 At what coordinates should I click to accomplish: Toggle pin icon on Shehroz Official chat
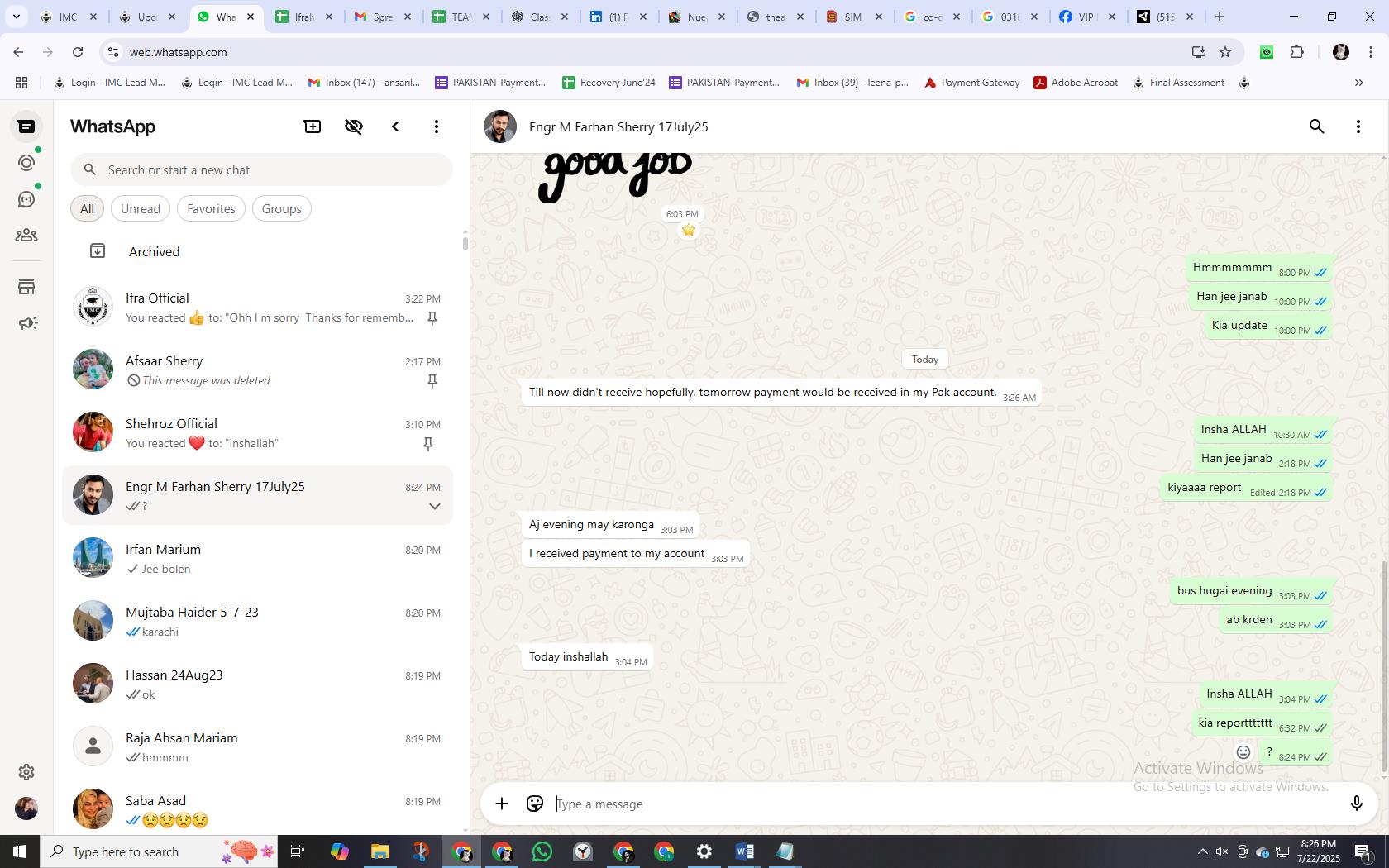(428, 444)
